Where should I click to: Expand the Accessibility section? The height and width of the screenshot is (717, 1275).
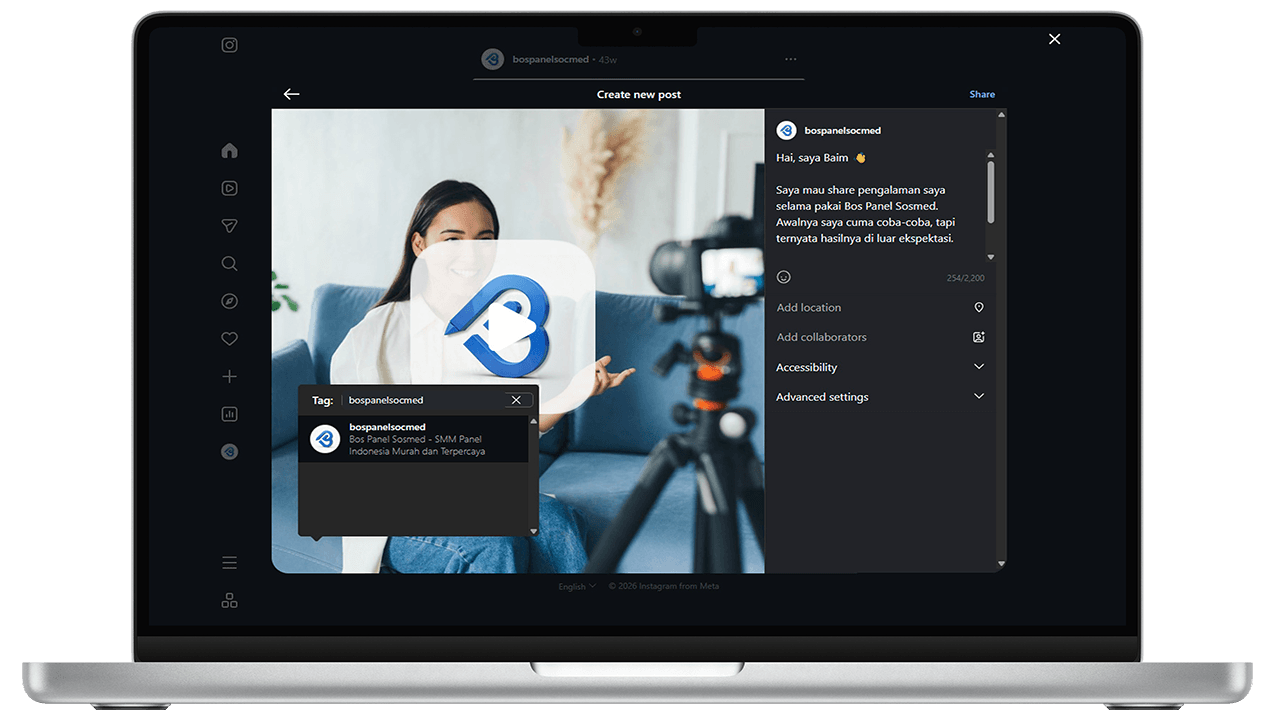[880, 367]
